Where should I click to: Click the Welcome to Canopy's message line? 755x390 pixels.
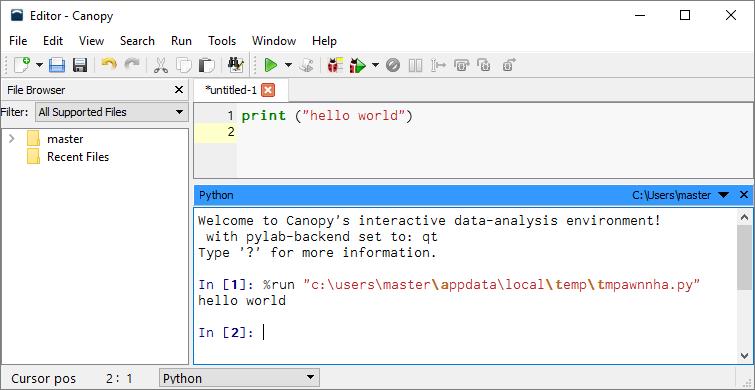pyautogui.click(x=430, y=221)
